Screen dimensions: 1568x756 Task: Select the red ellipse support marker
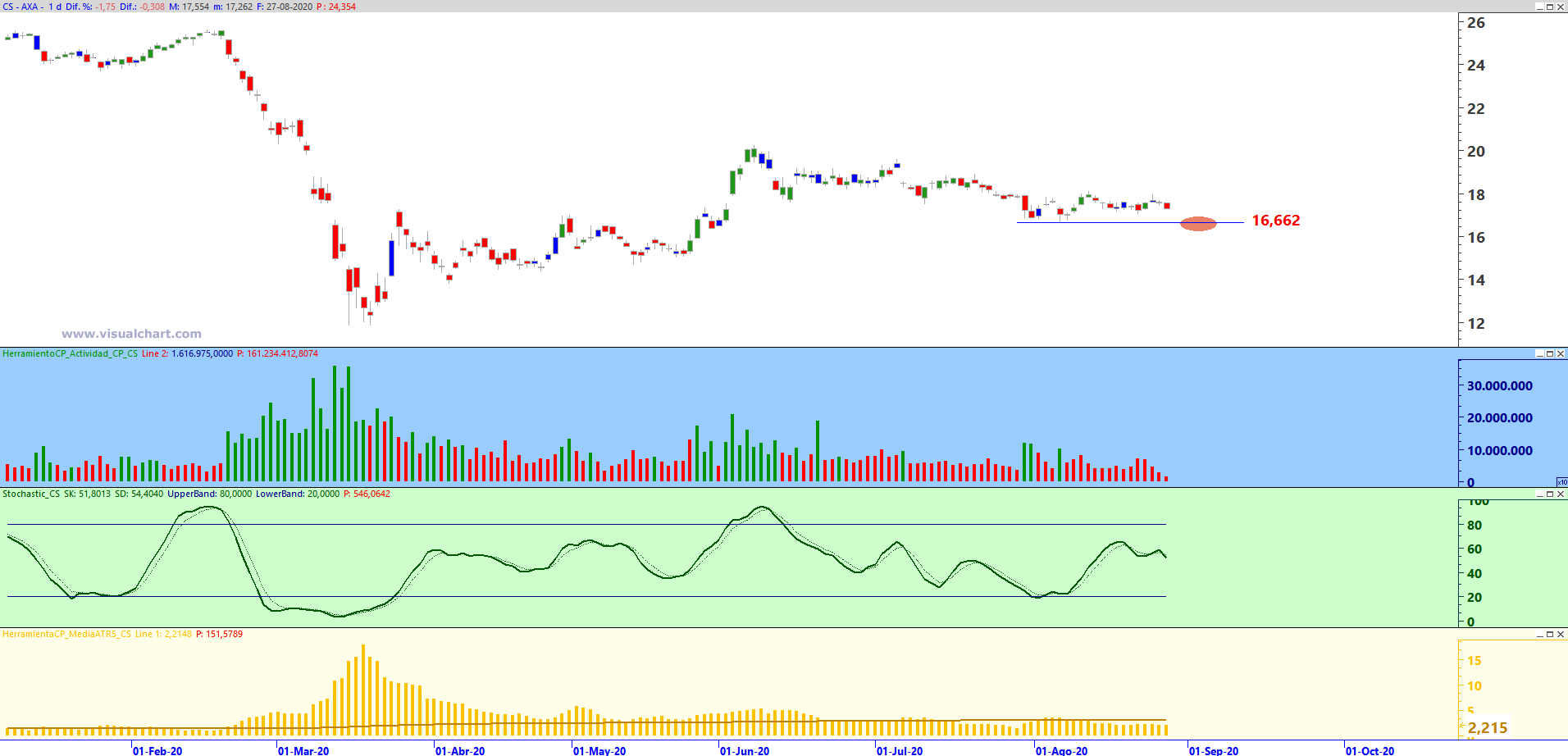click(1198, 223)
